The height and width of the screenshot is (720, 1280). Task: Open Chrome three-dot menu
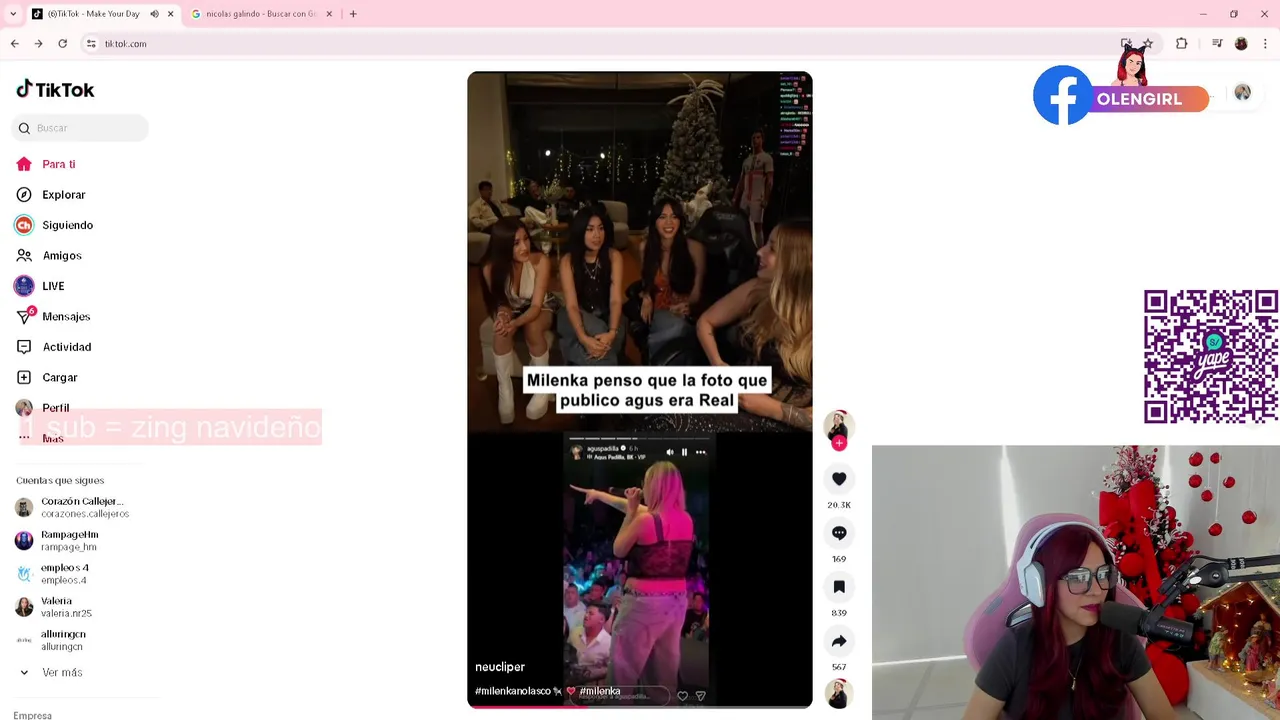point(1266,44)
